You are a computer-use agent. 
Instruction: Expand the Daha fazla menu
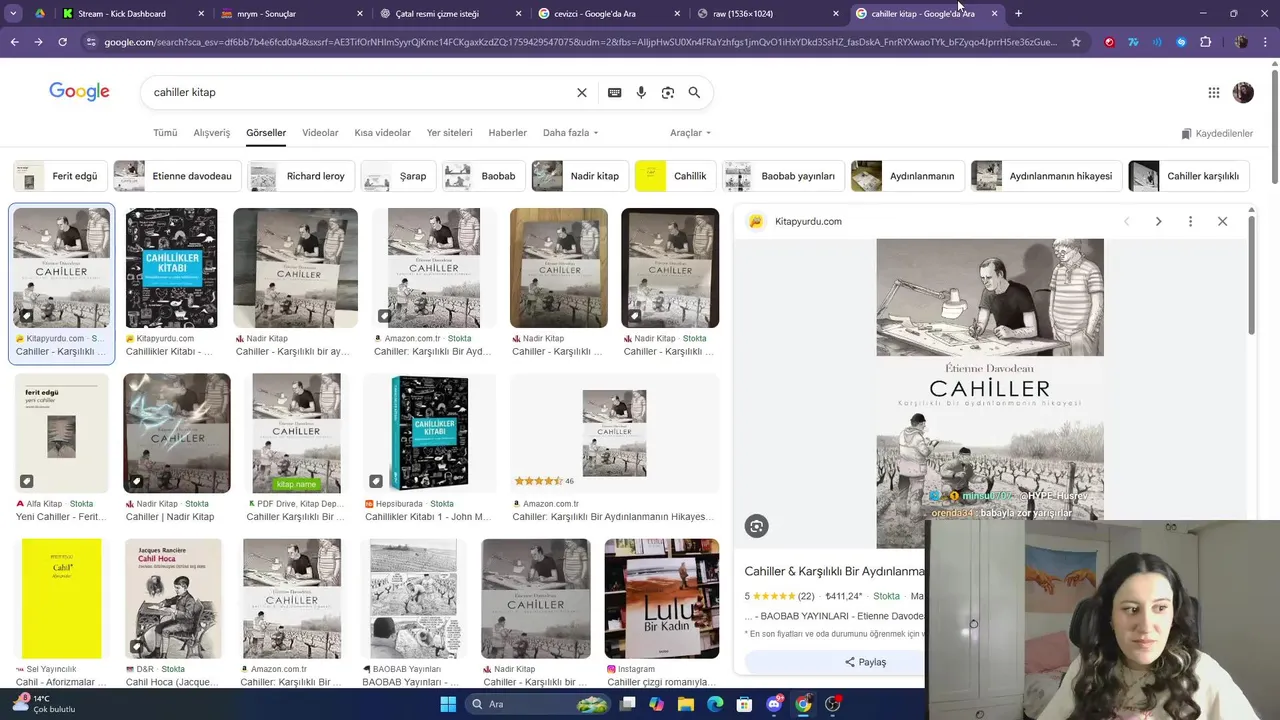570,132
